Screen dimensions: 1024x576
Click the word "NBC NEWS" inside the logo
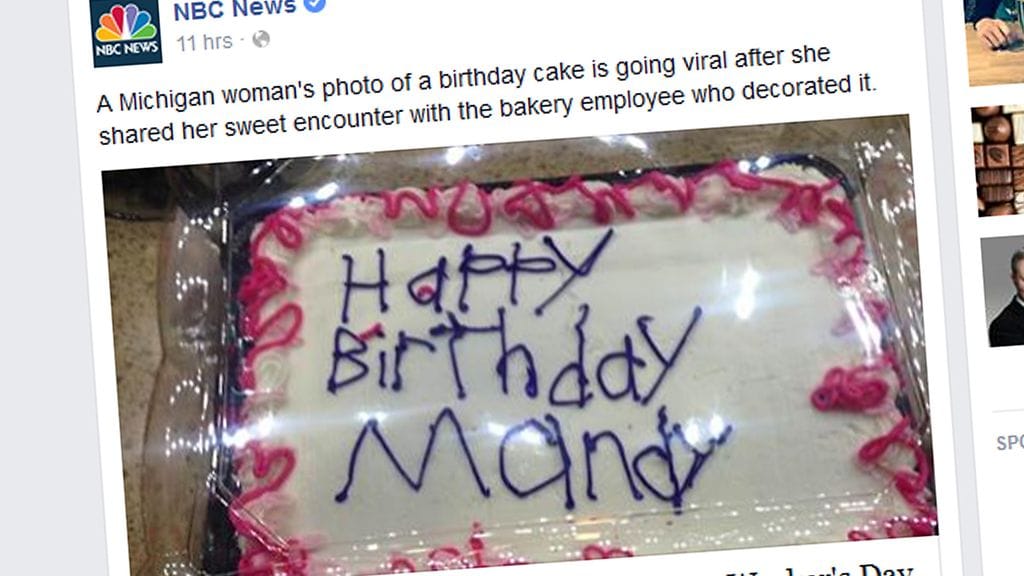(127, 49)
